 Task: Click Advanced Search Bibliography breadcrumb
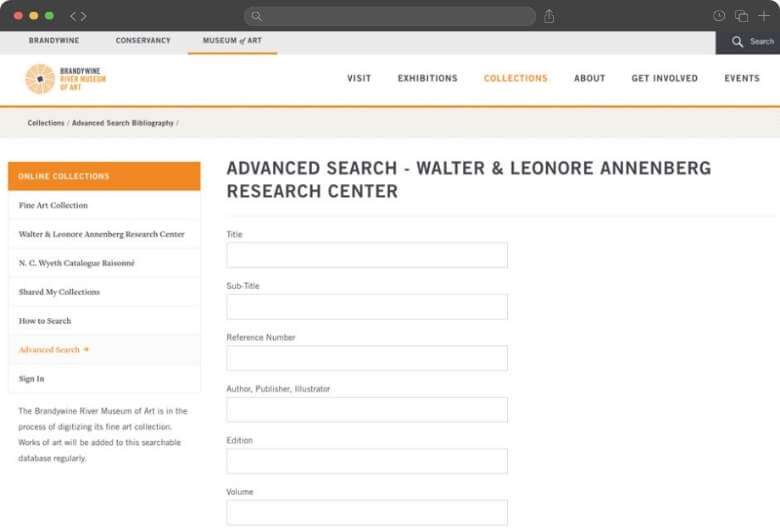click(123, 123)
